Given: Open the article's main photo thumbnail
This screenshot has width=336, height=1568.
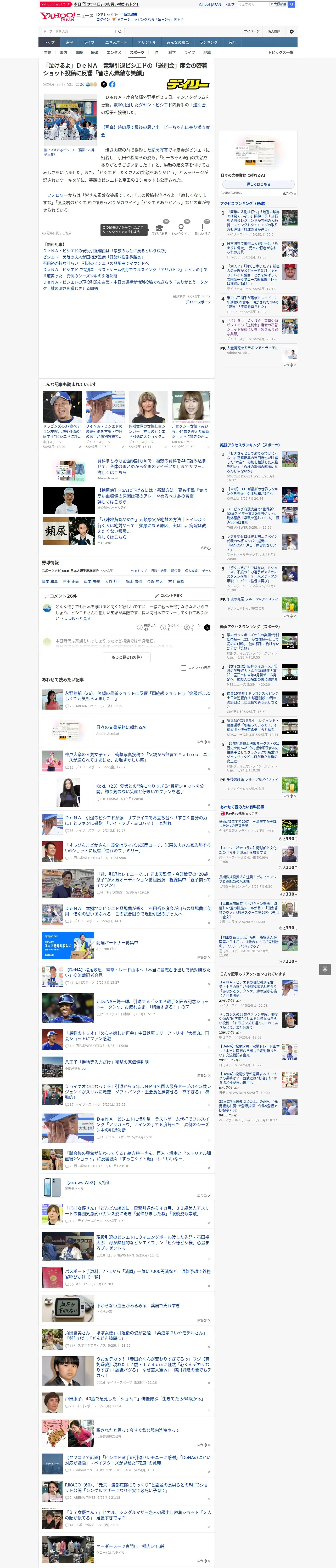Looking at the screenshot, I should pyautogui.click(x=70, y=120).
